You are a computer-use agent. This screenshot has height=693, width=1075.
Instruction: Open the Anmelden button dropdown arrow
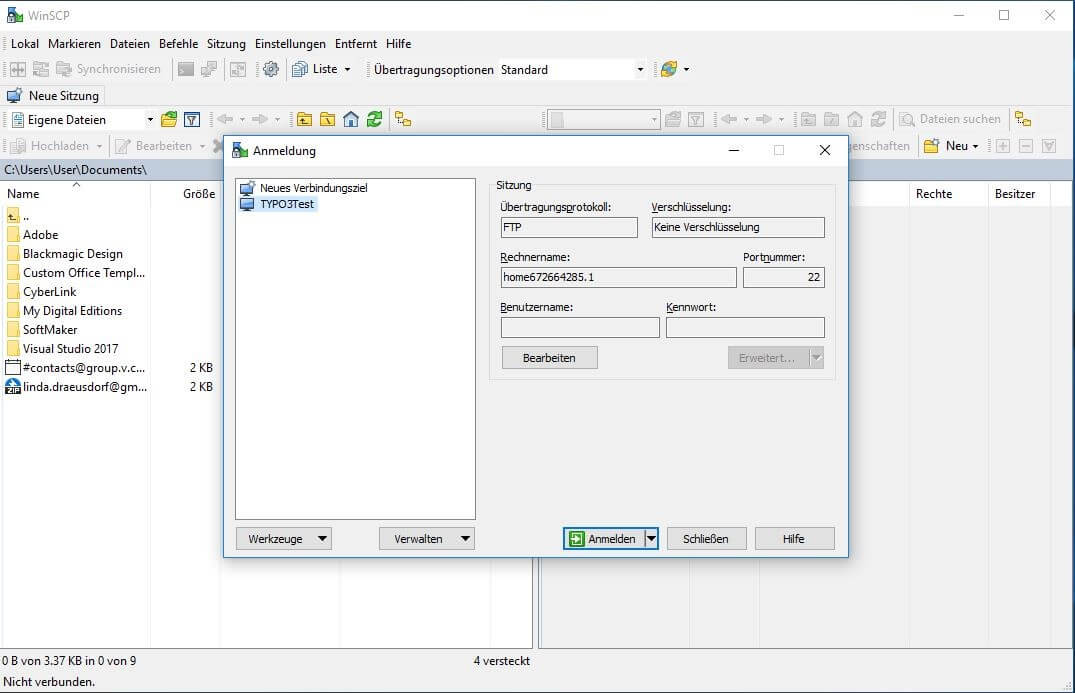coord(651,539)
